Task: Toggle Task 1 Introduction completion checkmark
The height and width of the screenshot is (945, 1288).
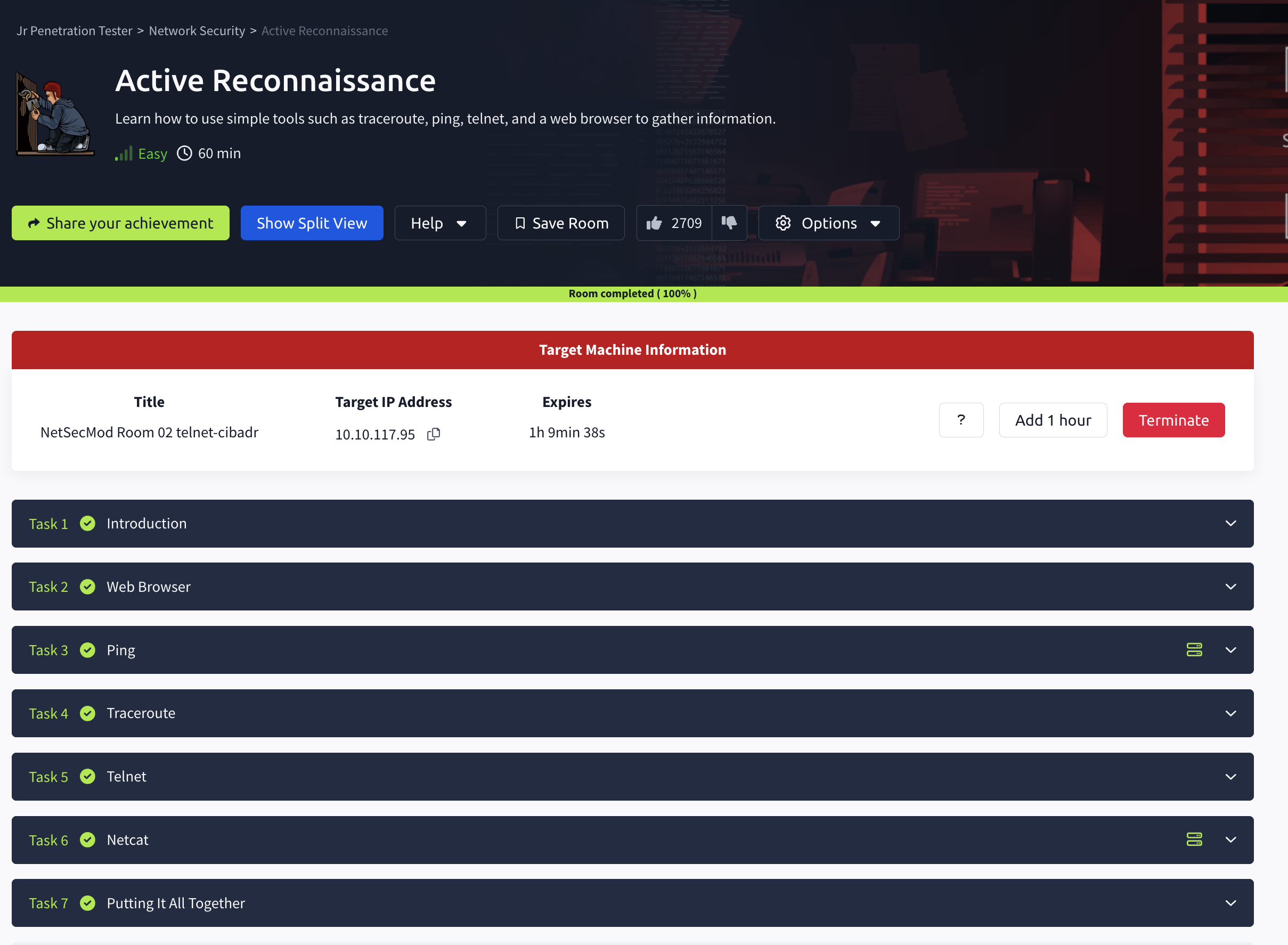Action: 87,524
